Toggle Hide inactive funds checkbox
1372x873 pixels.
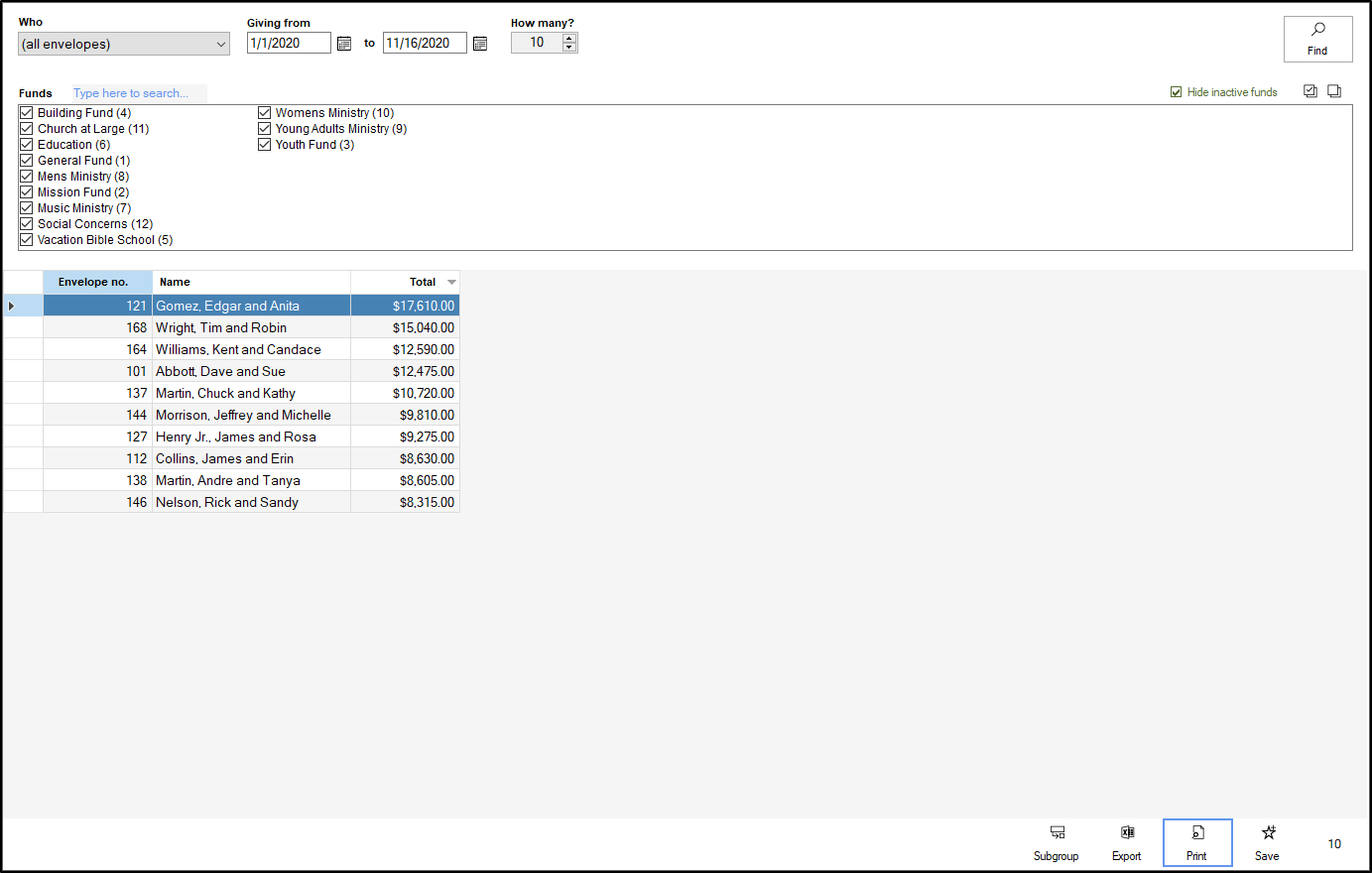(x=1177, y=92)
